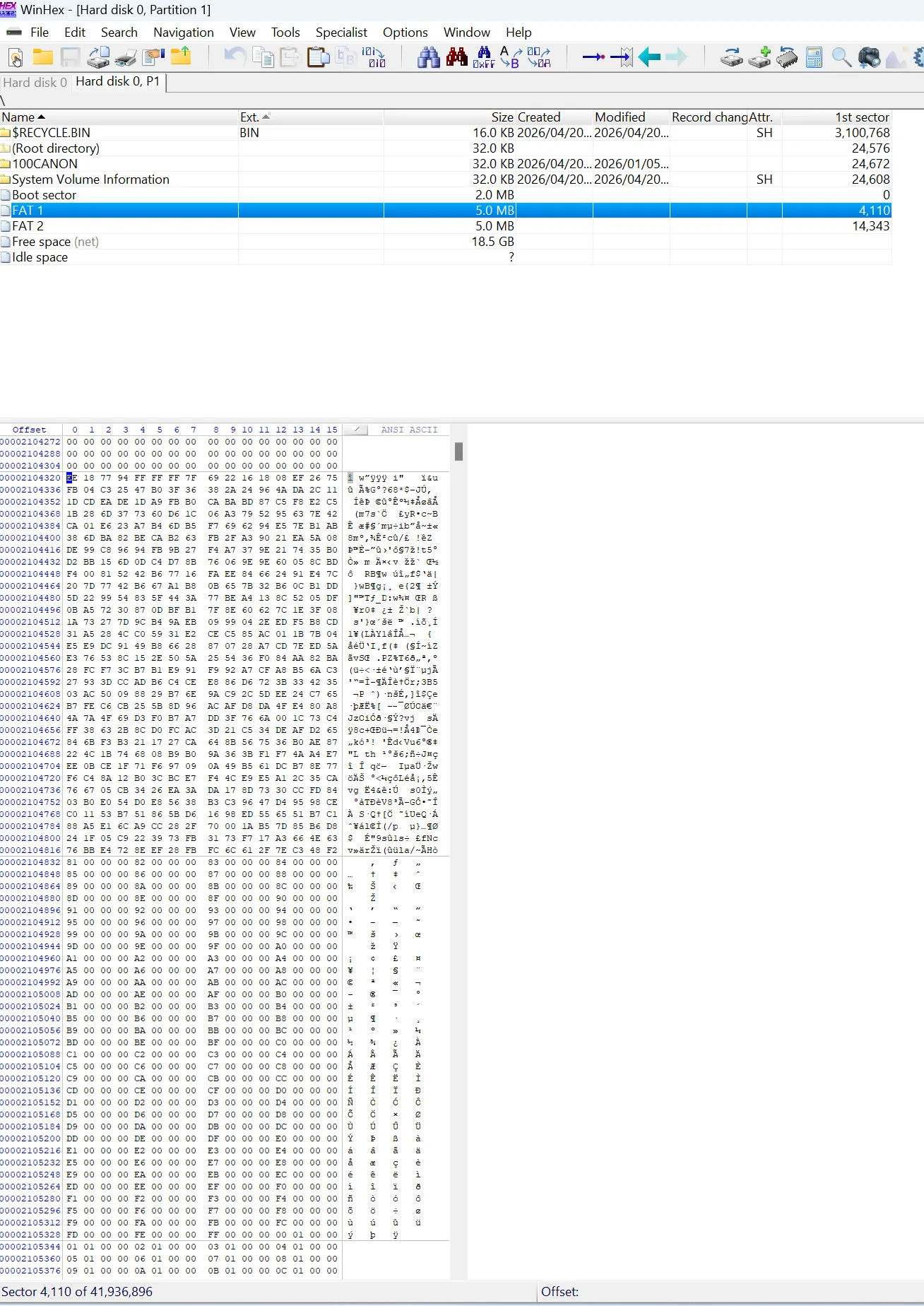Screen dimensions: 924x1306
Task: Click the Clone Disk toolbar icon
Action: coord(99,57)
